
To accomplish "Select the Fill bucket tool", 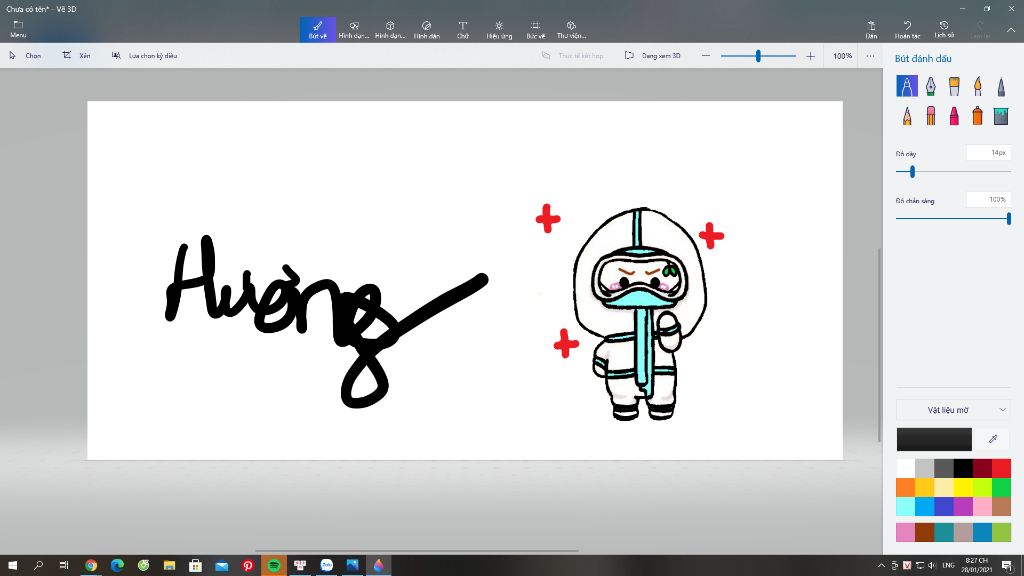I will [1001, 116].
